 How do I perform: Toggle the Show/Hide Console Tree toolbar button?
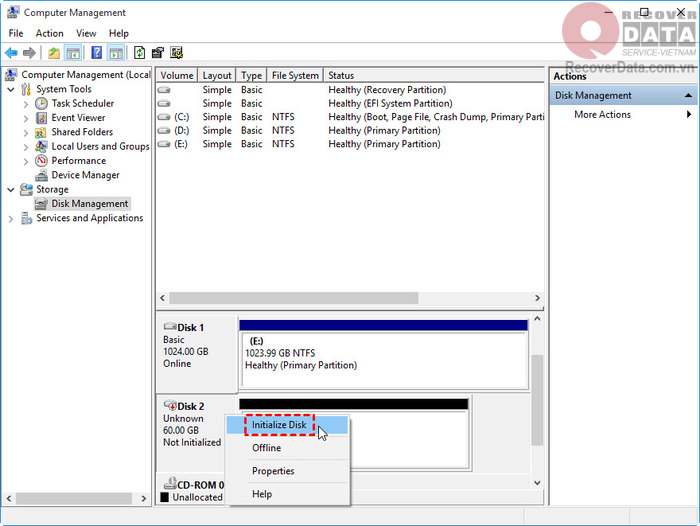(74, 53)
